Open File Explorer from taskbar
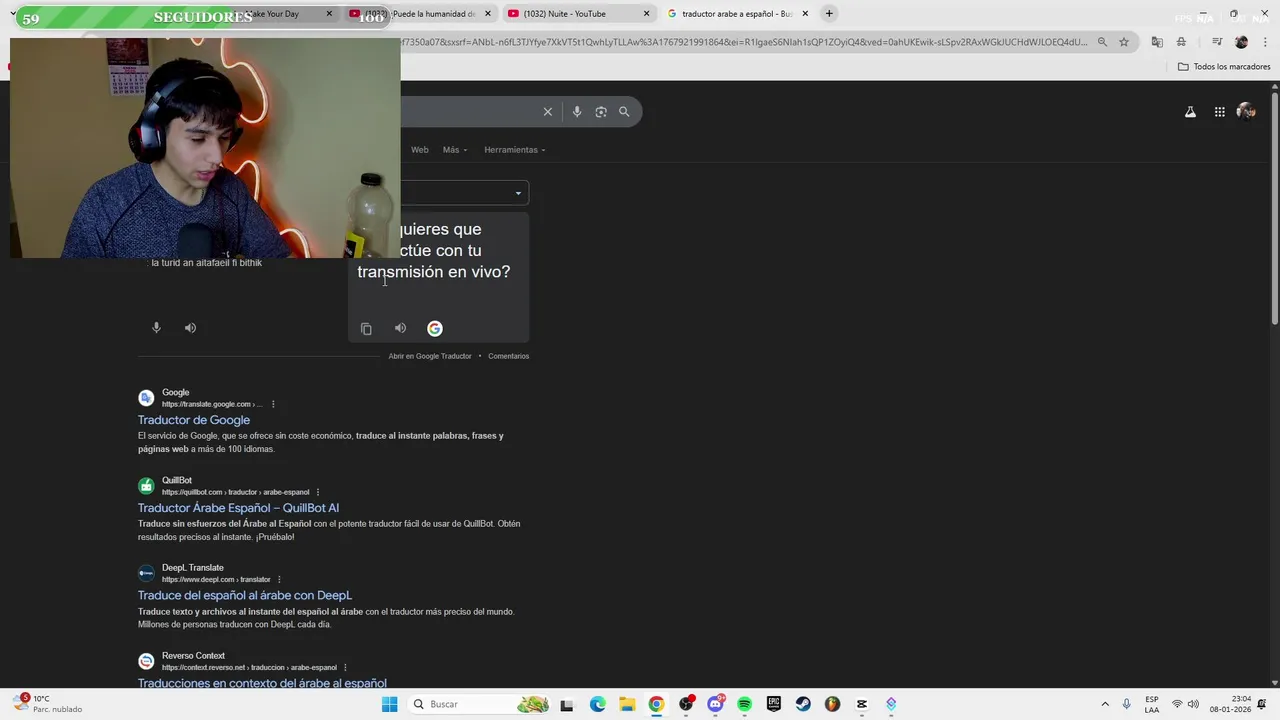Screen dimensions: 1280x720 click(x=627, y=704)
